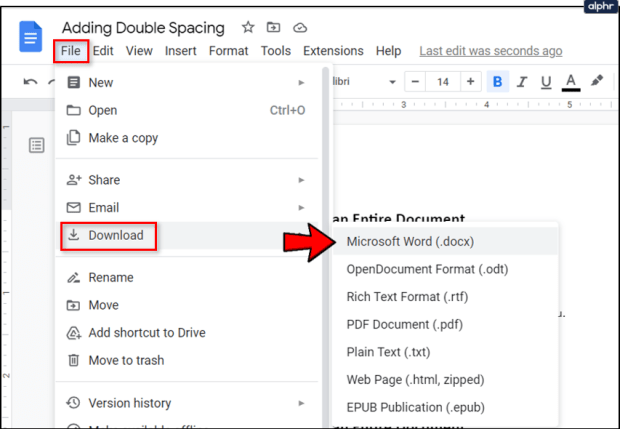Screen dimensions: 620x429
Task: Show the document outline icon
Action: click(37, 146)
